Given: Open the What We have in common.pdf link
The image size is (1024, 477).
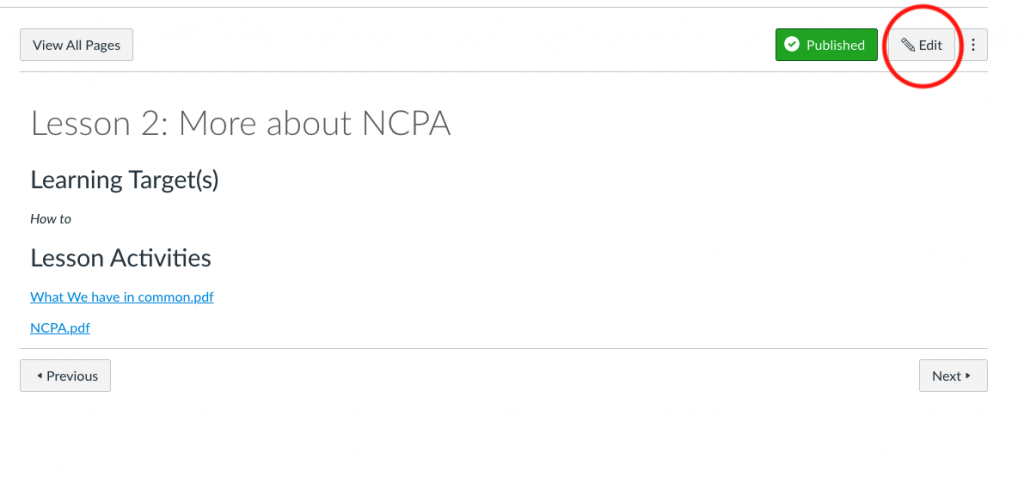Looking at the screenshot, I should (x=122, y=297).
